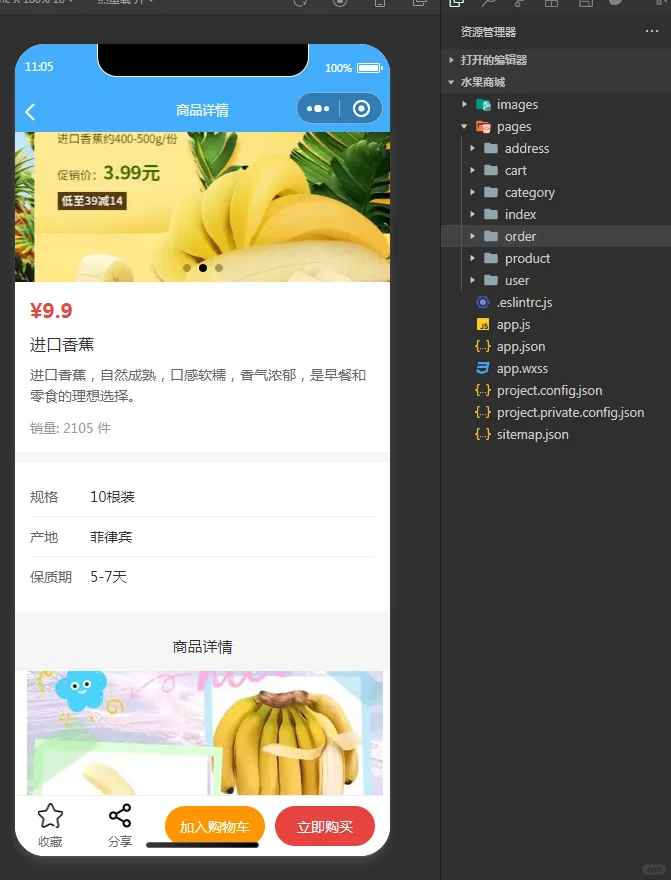Open the explorer panel more-actions ellipsis
This screenshot has width=671, height=880.
coord(652,31)
